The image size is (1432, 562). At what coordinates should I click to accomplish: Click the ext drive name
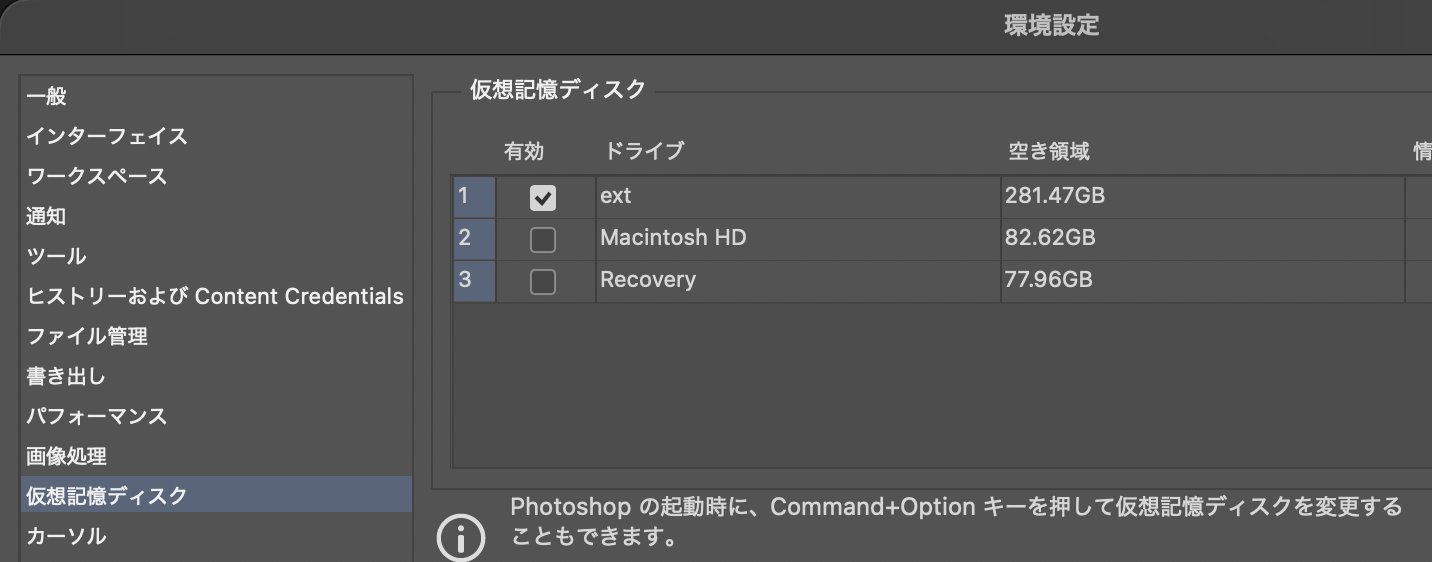tap(616, 196)
